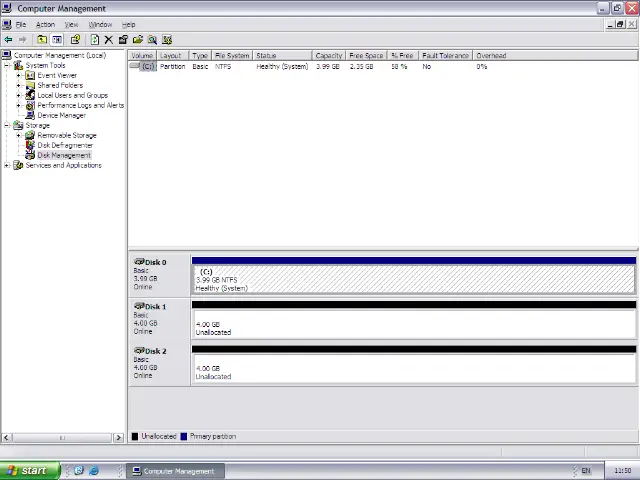Click the taskbar clock
The height and width of the screenshot is (480, 640).
(622, 471)
